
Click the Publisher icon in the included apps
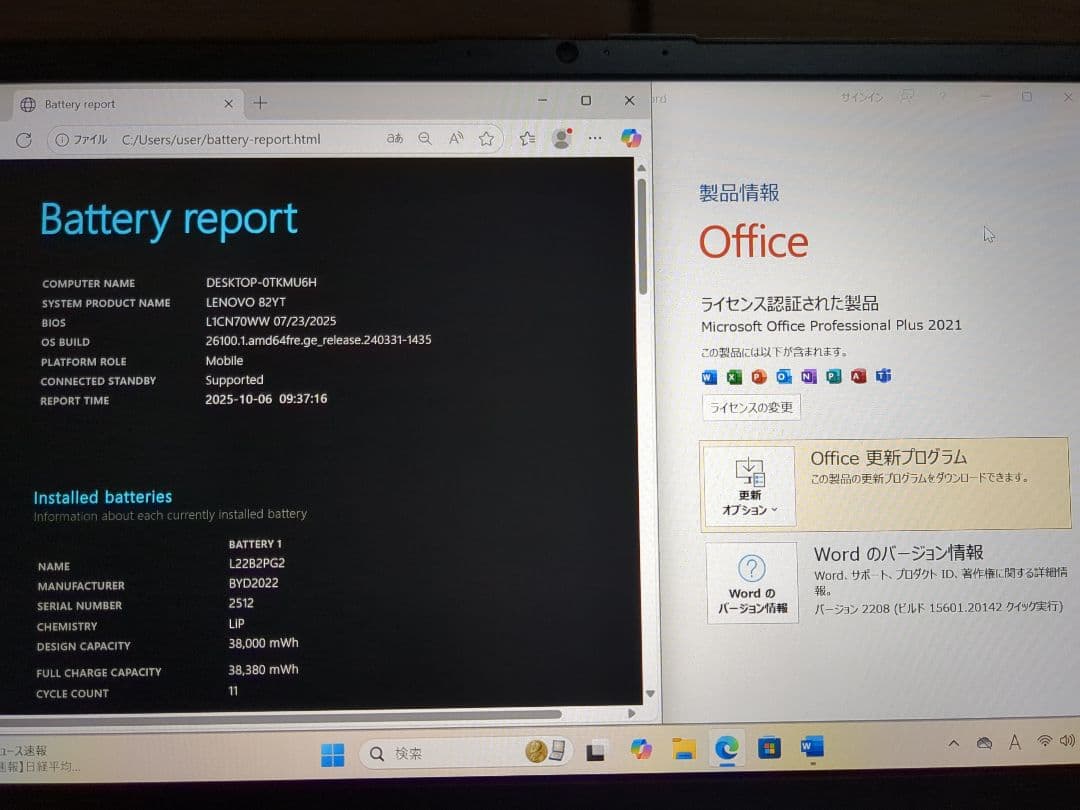[x=832, y=377]
